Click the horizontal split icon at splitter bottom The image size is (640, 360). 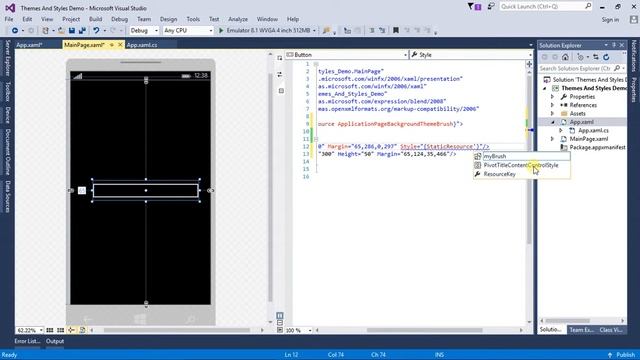280,322
